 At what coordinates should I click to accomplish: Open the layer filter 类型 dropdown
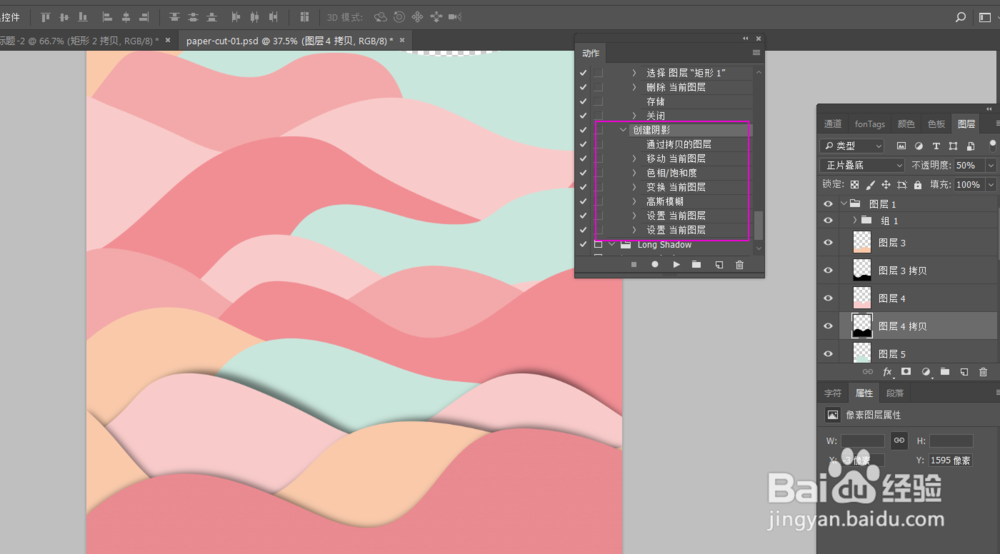[x=852, y=146]
